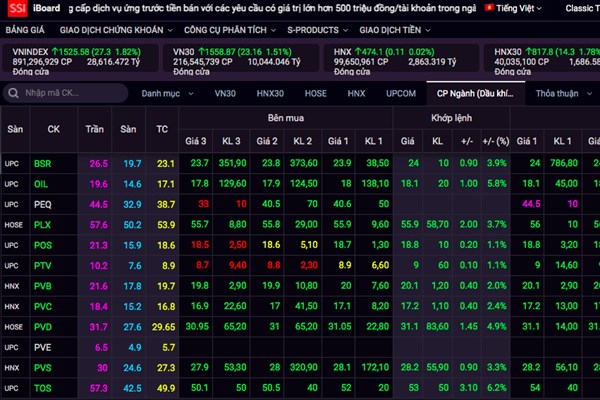Image resolution: width=600 pixels, height=400 pixels.
Task: Click the magnifier icon in search box
Action: pyautogui.click(x=14, y=93)
